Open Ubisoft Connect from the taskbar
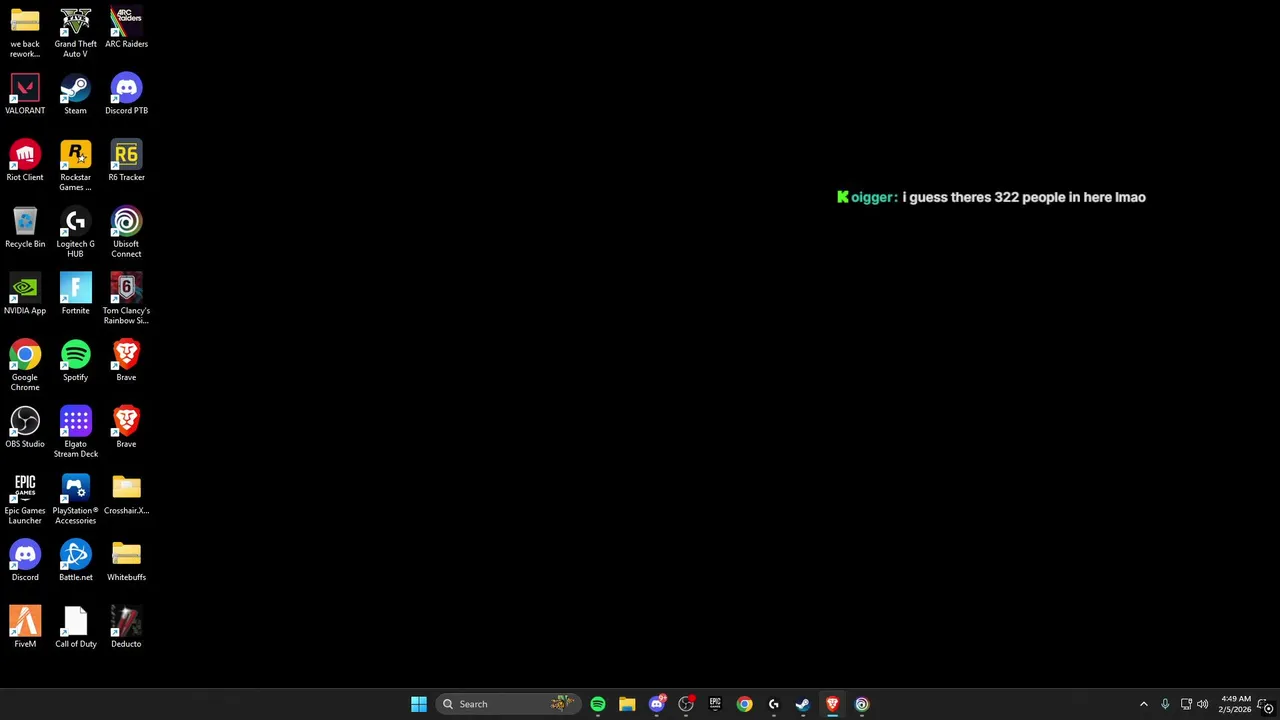The image size is (1280, 720). pos(862,704)
